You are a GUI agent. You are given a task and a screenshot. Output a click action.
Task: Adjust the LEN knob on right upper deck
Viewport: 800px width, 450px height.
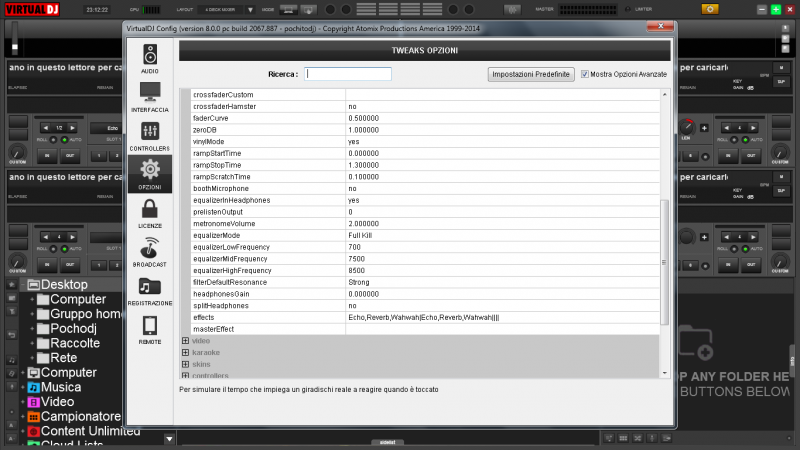click(x=686, y=127)
